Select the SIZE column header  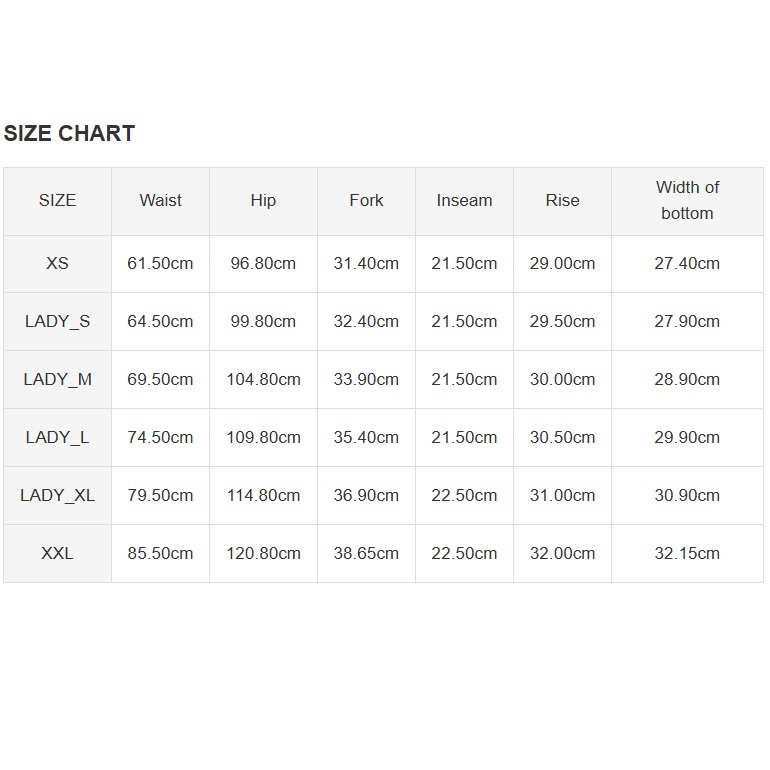click(x=57, y=200)
